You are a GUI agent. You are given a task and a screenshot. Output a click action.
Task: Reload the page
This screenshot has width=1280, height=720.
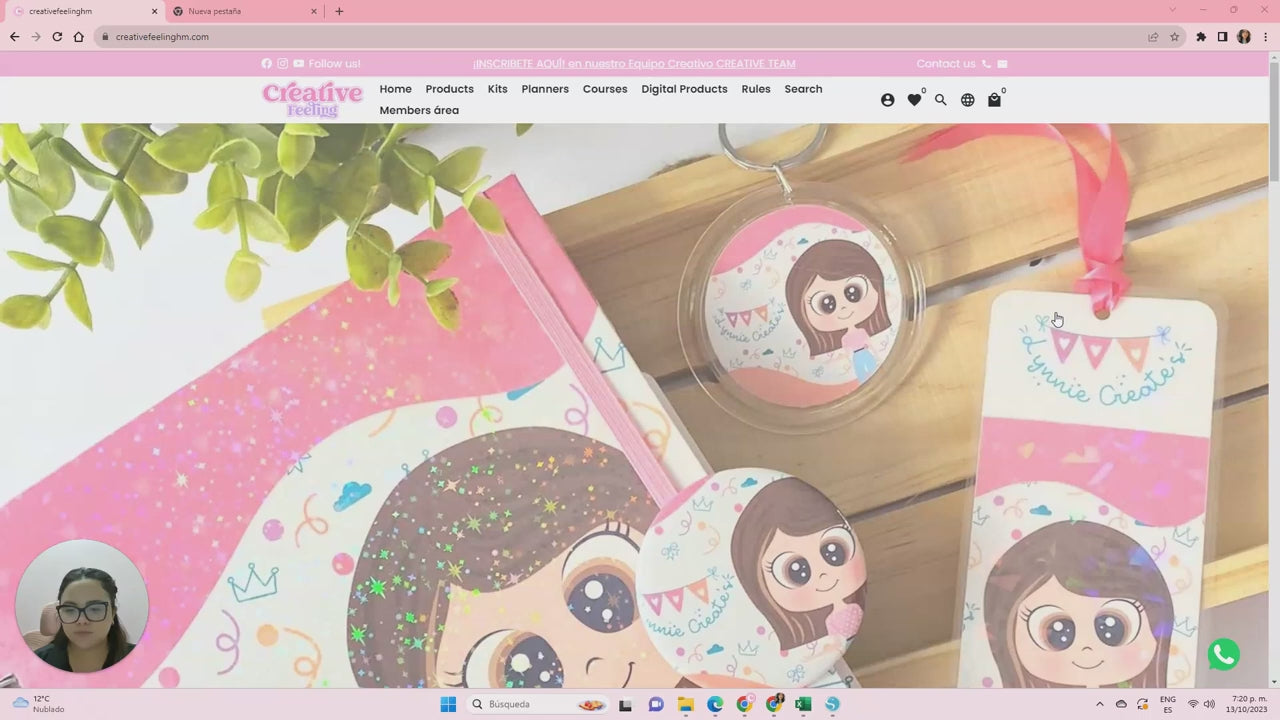pos(57,37)
